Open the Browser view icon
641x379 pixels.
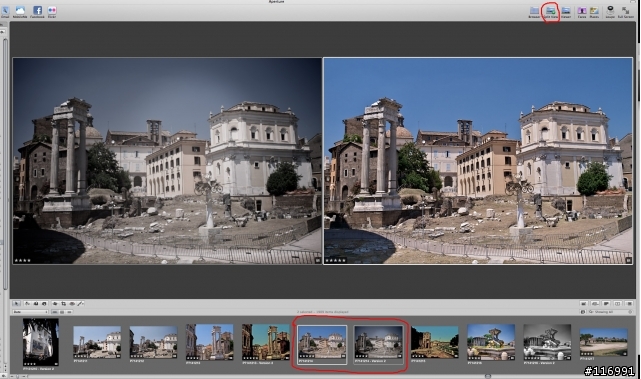point(534,11)
